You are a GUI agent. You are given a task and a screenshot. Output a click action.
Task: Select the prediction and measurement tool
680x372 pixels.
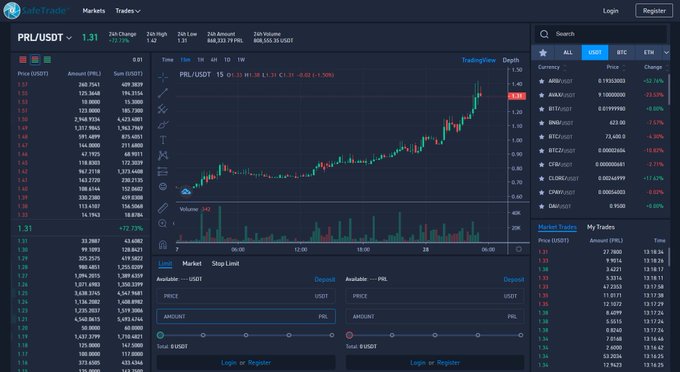tap(163, 171)
